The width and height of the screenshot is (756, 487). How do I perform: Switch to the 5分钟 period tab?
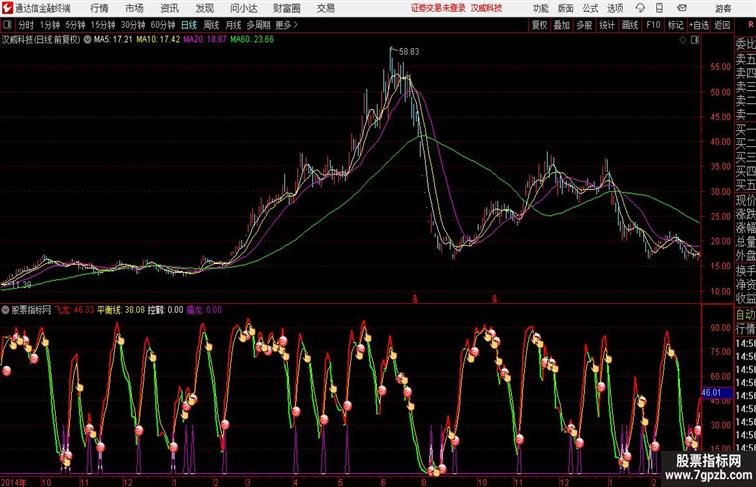tap(75, 25)
